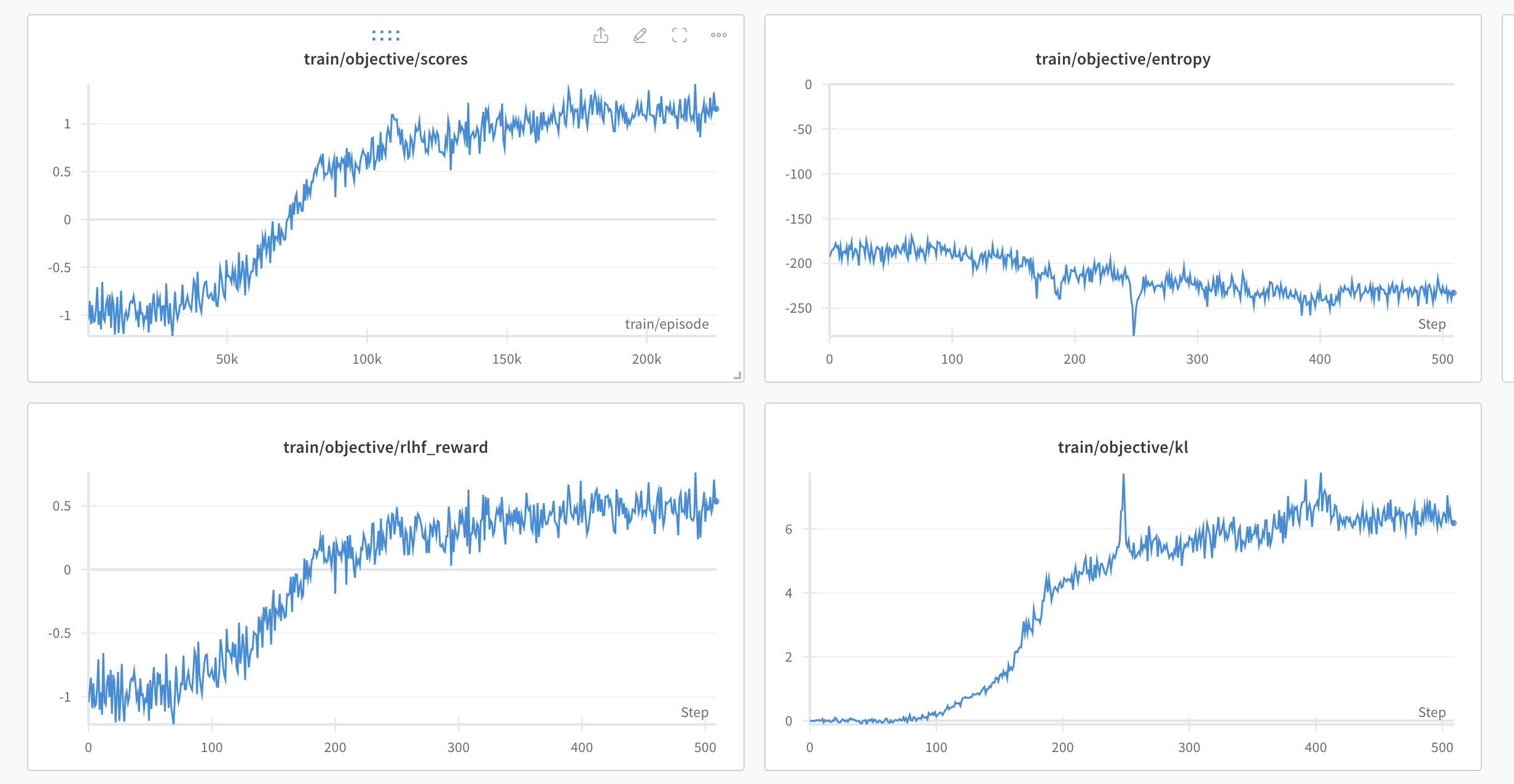
Task: Click the Step axis label on kl chart
Action: pyautogui.click(x=1432, y=712)
